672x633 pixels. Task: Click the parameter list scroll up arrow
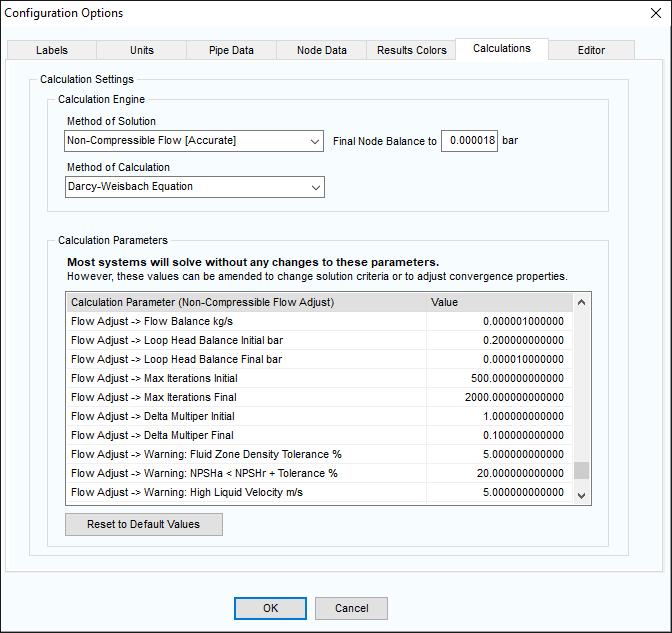pos(582,303)
